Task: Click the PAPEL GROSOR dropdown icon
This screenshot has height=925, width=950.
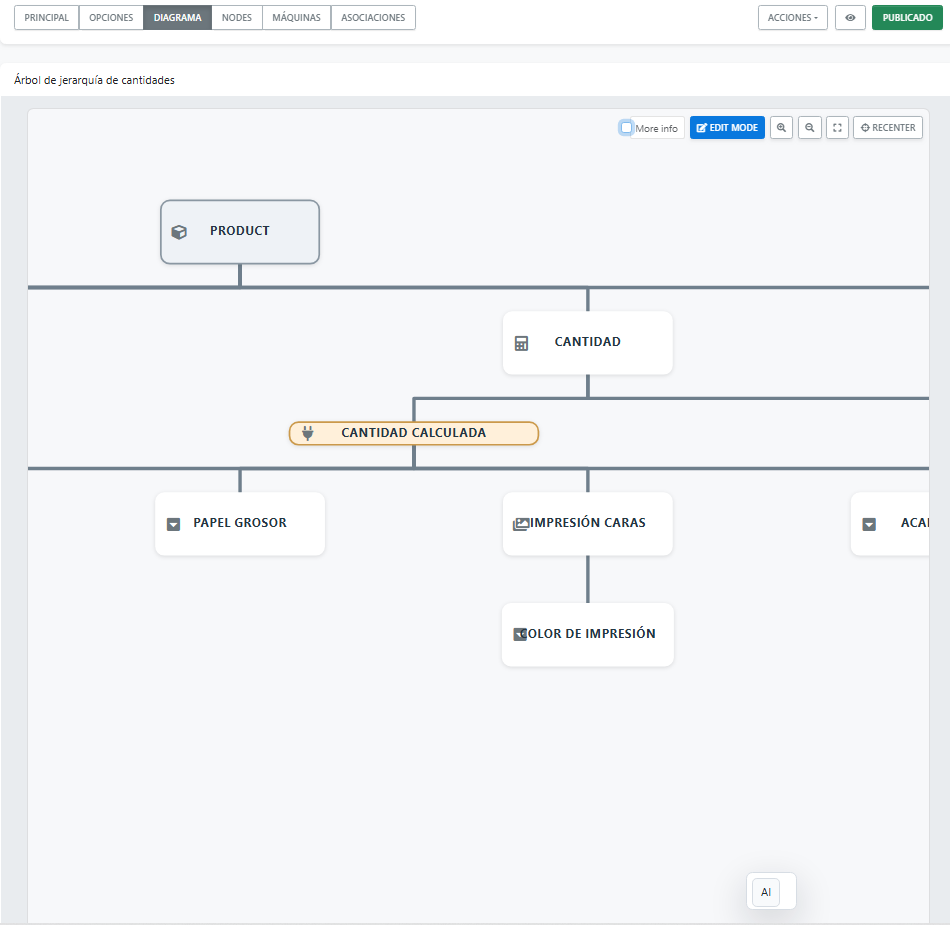Action: tap(173, 524)
